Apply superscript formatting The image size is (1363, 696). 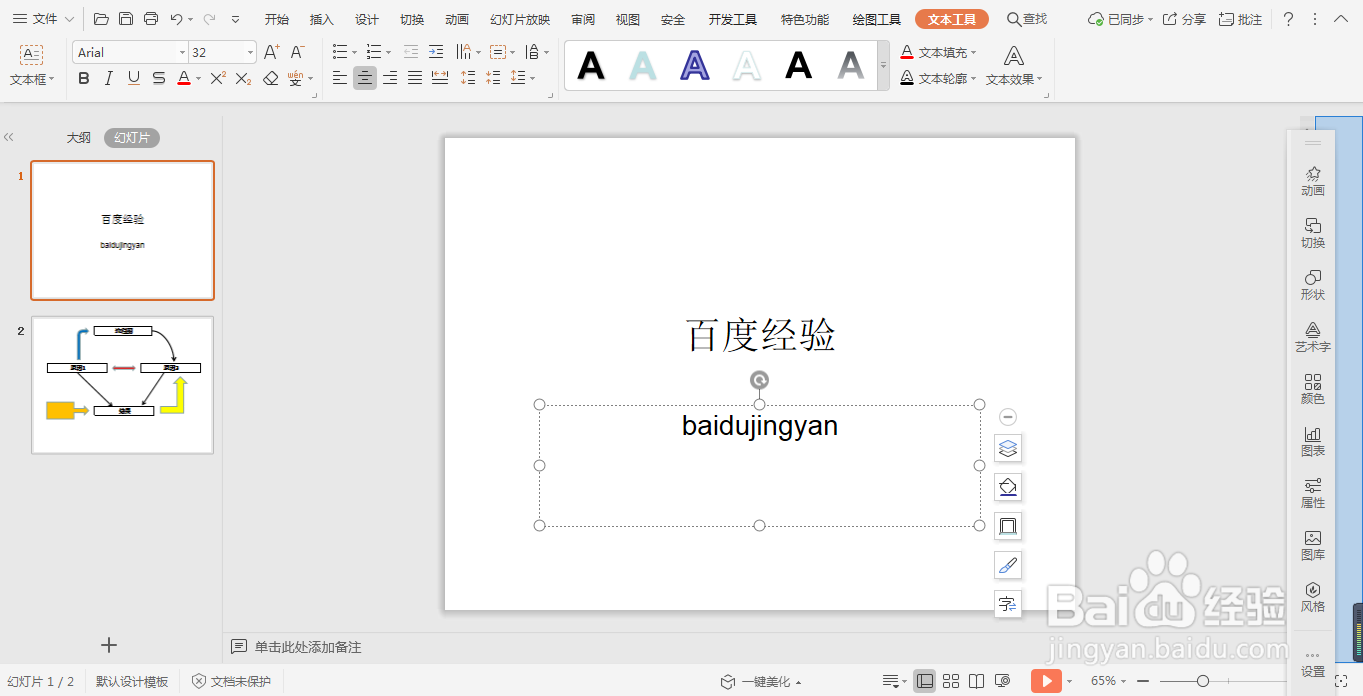pos(217,78)
